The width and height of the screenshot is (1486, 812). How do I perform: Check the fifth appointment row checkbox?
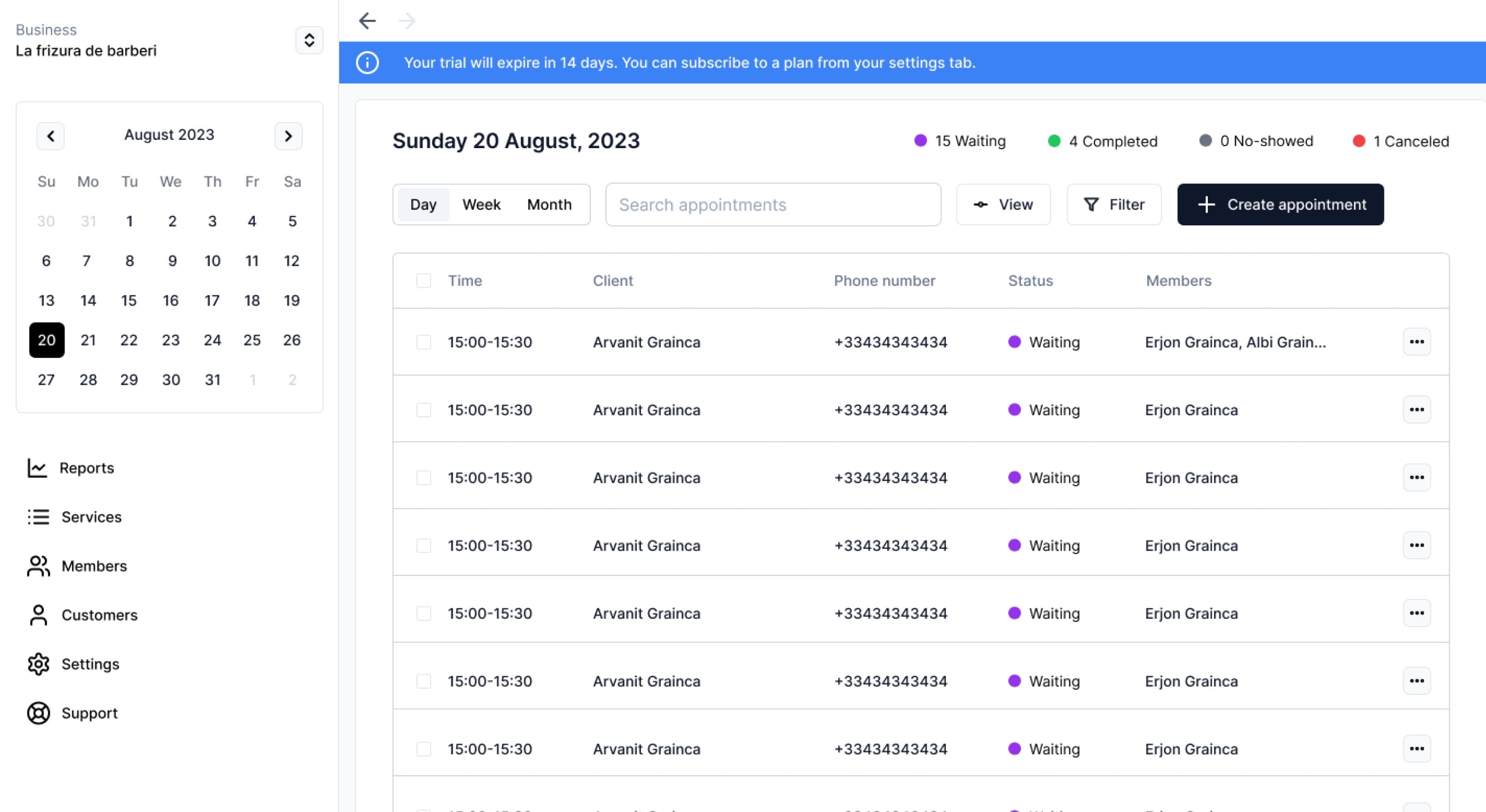coord(423,613)
